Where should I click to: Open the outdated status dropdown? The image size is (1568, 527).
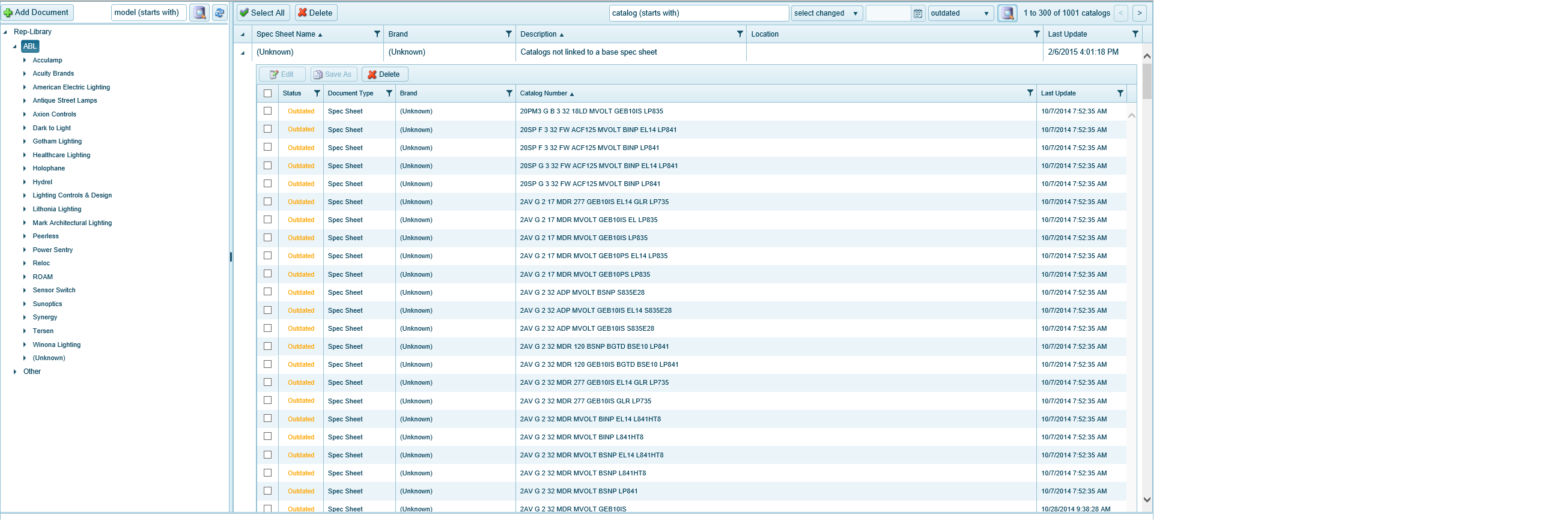960,13
